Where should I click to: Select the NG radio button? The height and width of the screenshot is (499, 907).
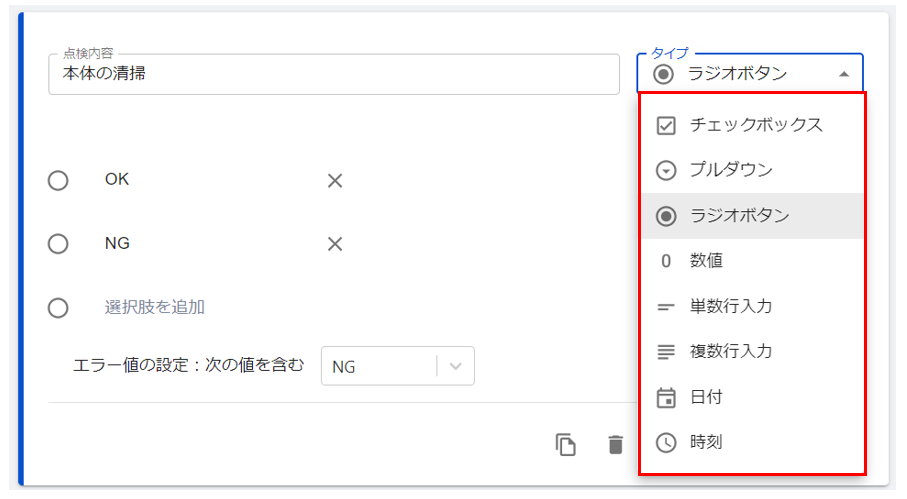point(58,243)
